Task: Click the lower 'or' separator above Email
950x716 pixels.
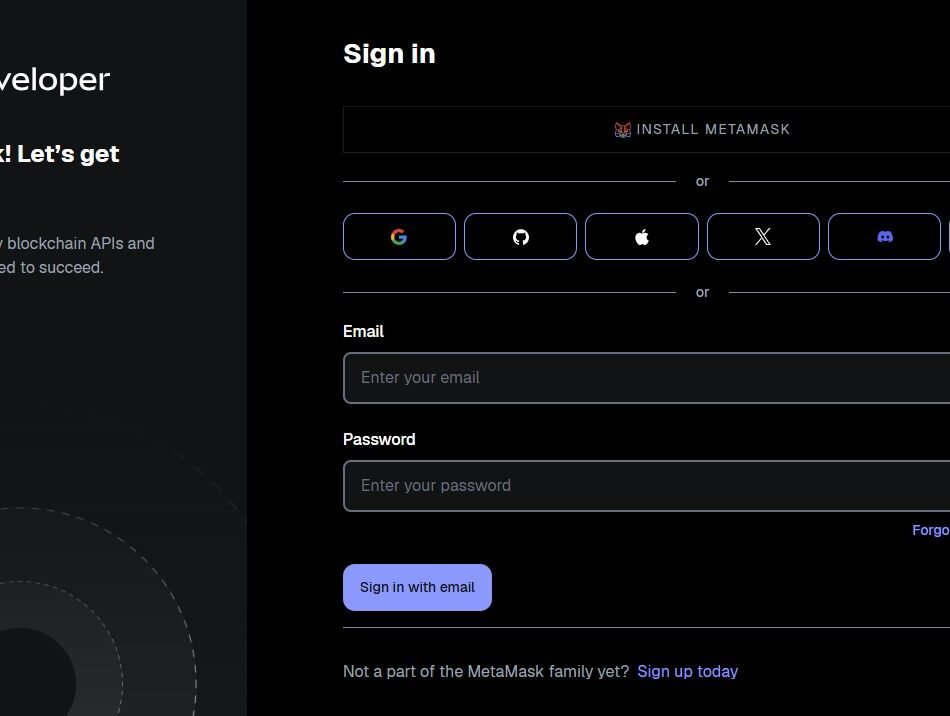Action: click(x=702, y=292)
